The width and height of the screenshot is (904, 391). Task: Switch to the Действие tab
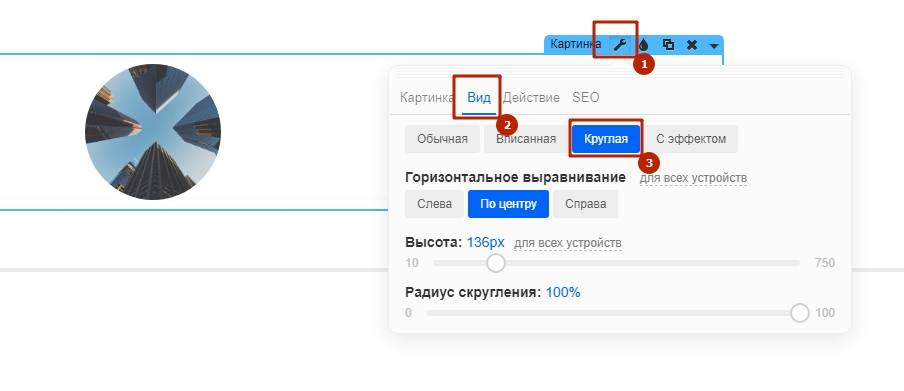(x=531, y=97)
